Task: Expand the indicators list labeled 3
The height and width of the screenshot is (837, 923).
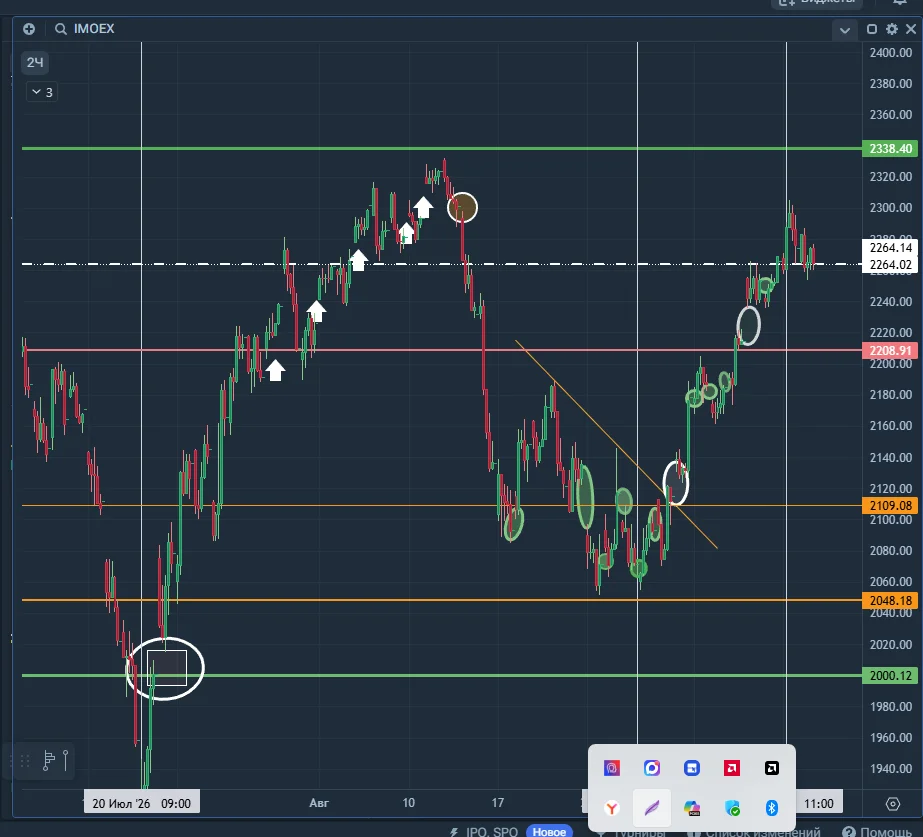Action: point(42,92)
